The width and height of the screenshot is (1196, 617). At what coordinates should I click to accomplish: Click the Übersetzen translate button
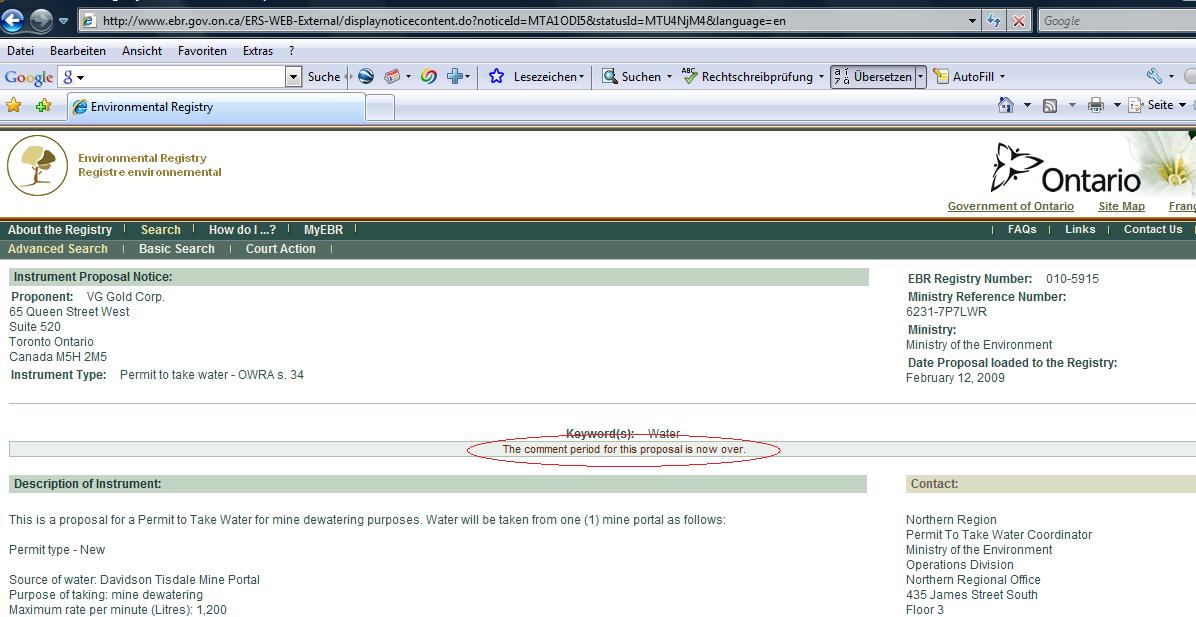point(873,76)
